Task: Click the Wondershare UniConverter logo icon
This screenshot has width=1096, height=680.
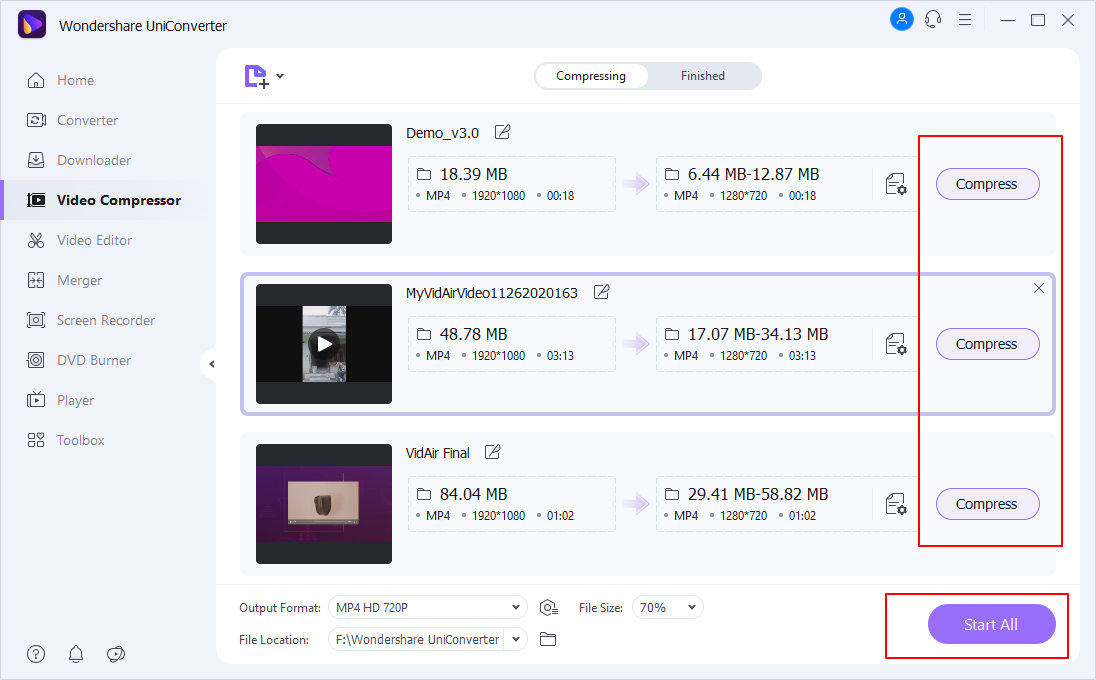Action: [31, 24]
